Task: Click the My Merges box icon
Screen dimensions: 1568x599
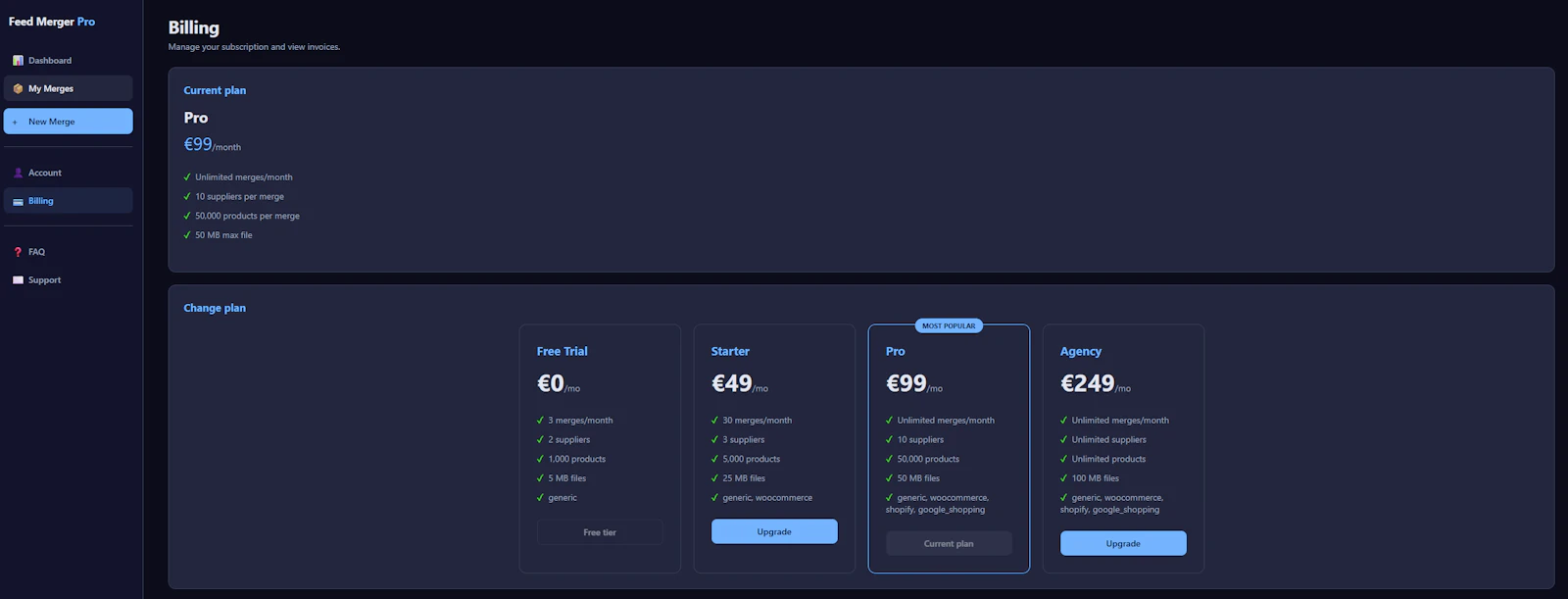Action: coord(18,88)
